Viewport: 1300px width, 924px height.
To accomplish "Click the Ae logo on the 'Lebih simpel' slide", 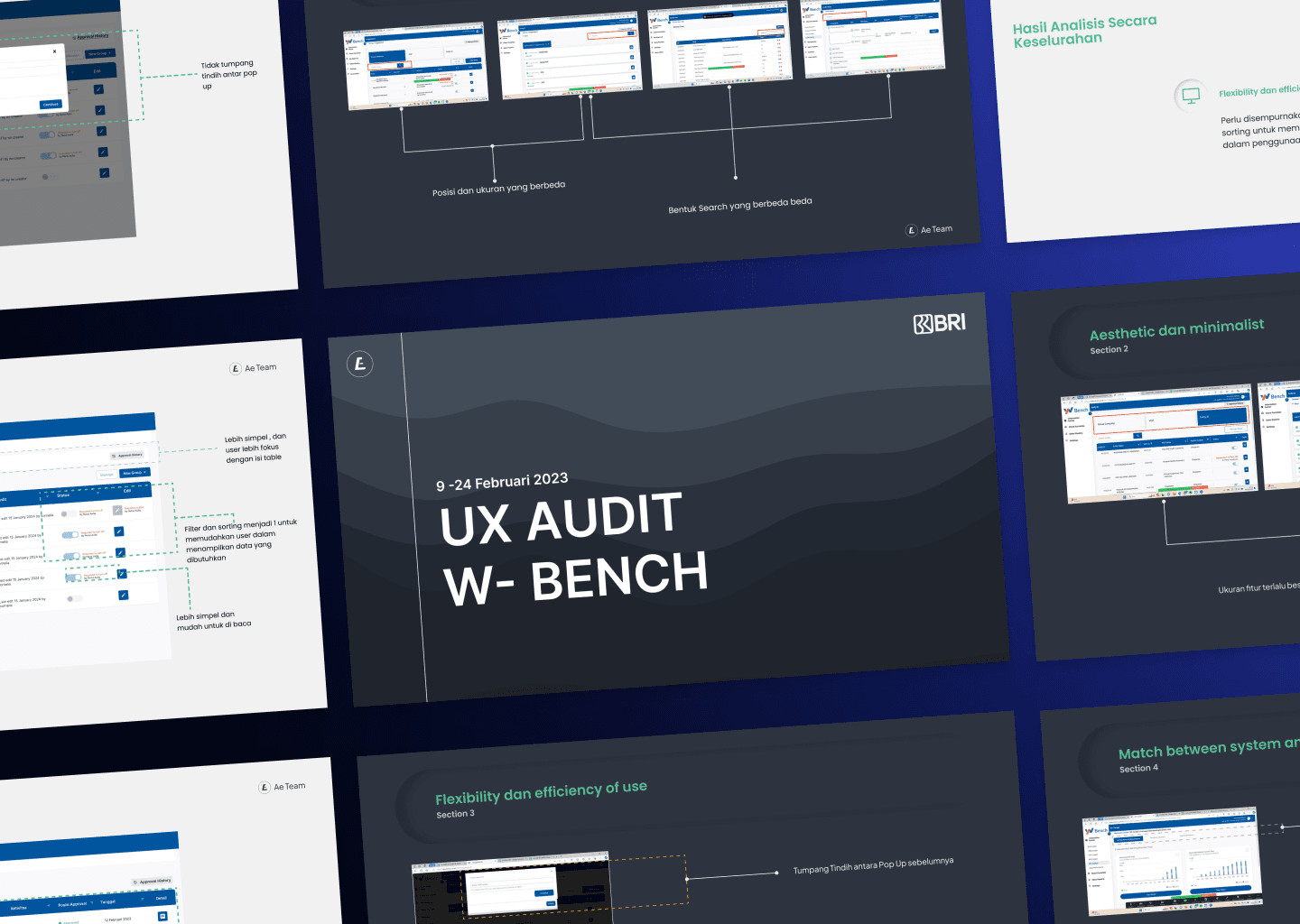I will 236,368.
